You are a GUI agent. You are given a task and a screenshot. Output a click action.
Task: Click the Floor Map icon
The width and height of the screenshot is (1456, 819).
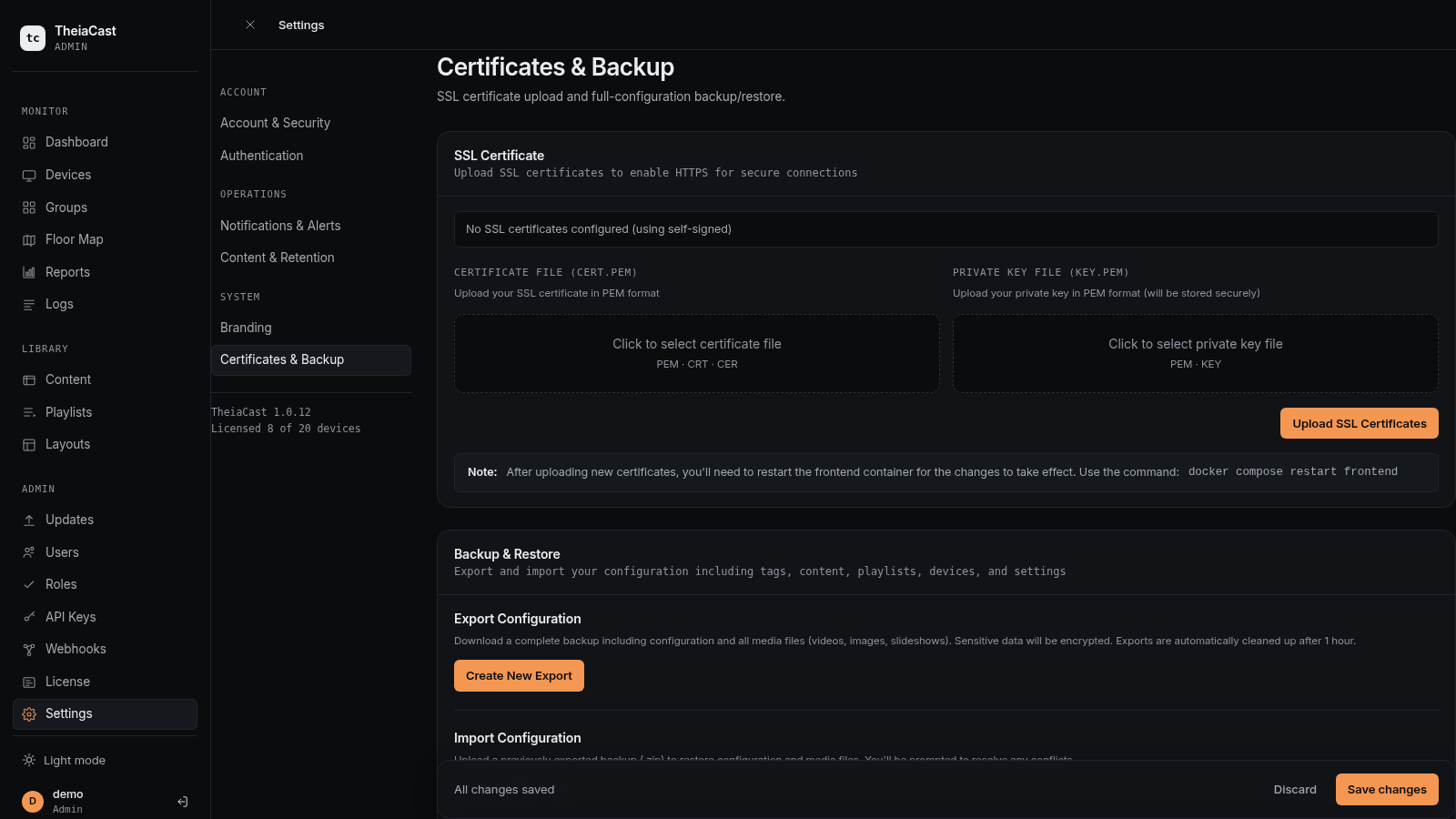pos(29,240)
